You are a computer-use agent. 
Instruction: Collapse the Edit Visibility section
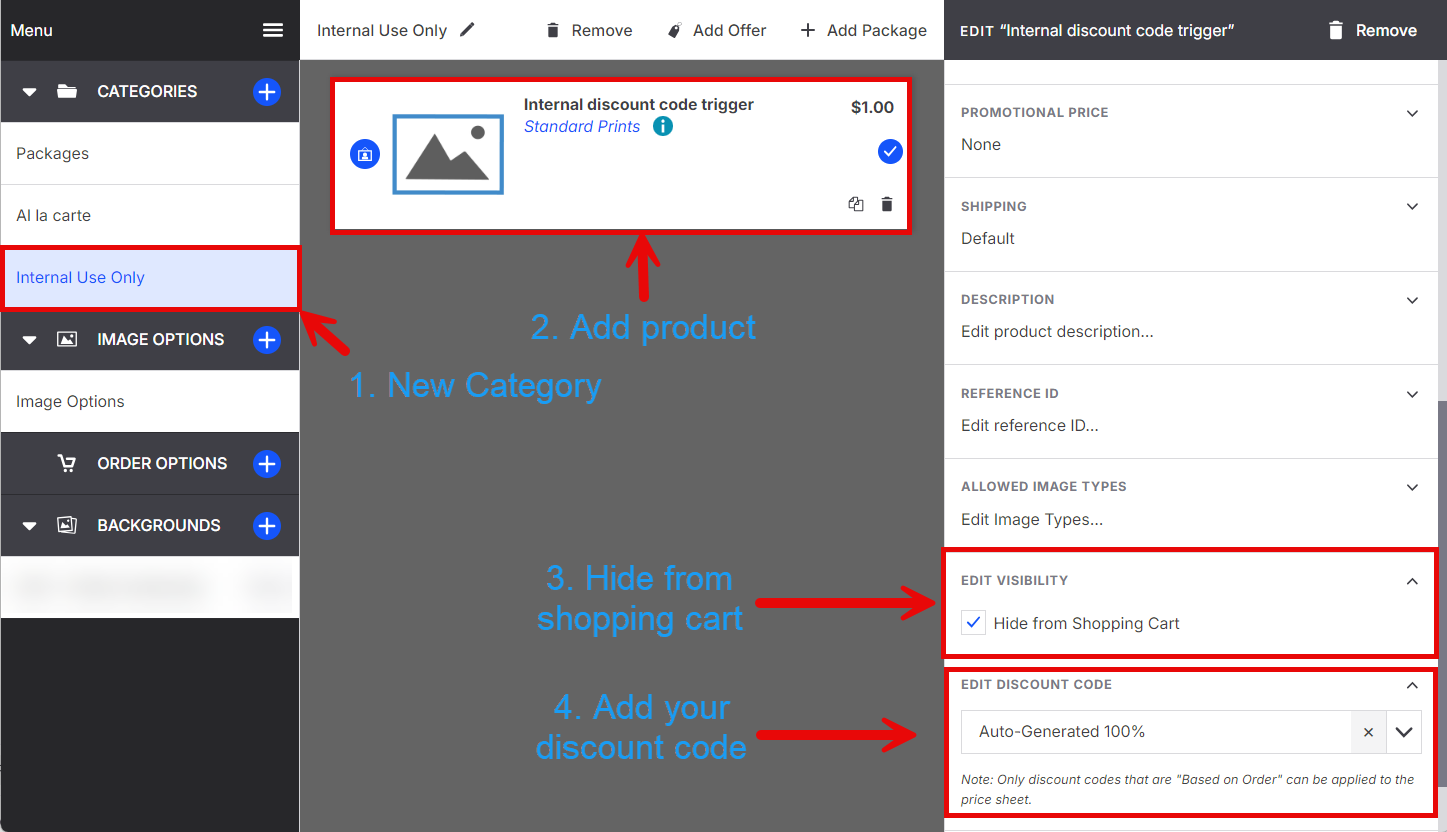1412,581
